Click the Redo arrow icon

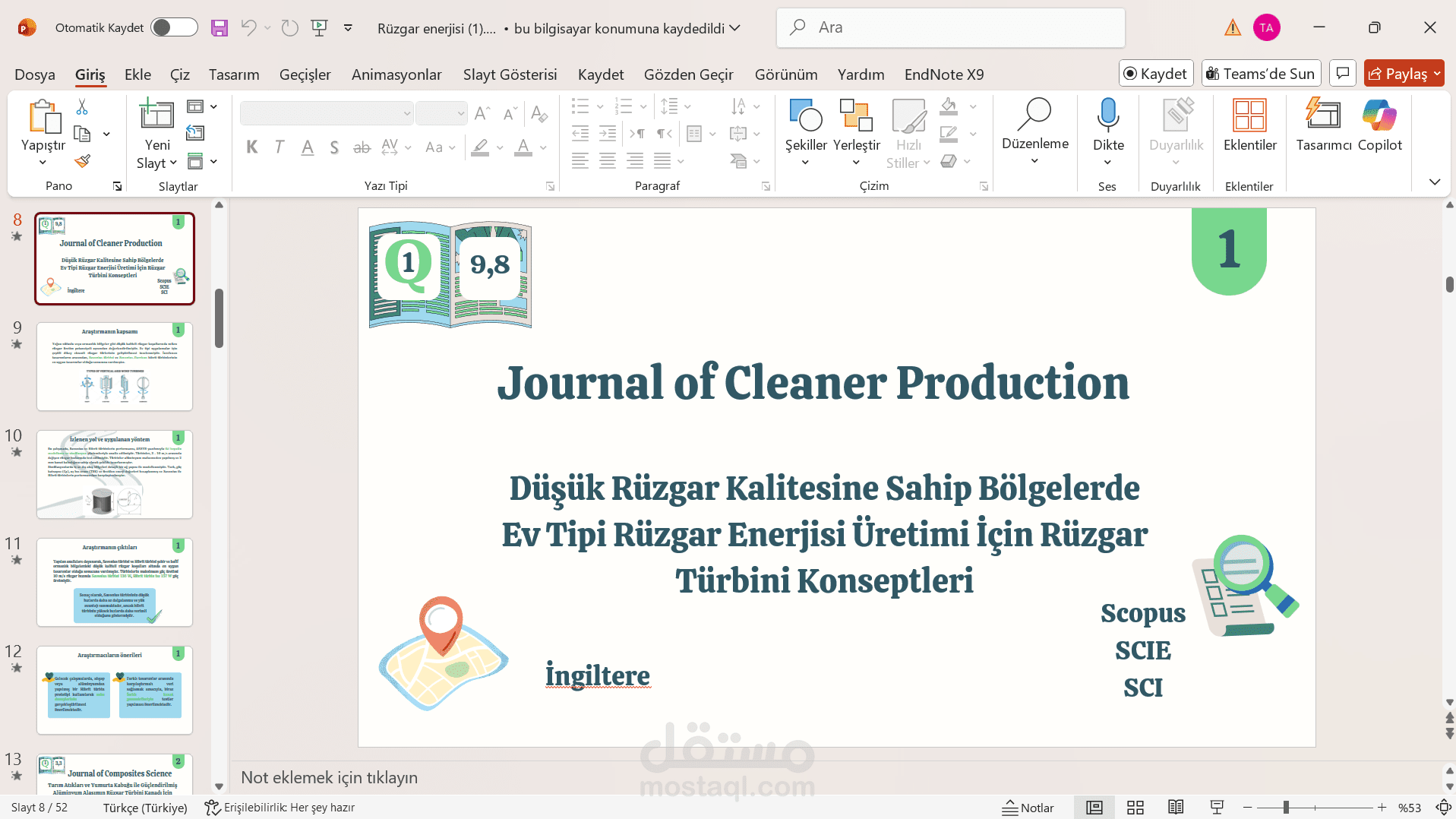(289, 28)
